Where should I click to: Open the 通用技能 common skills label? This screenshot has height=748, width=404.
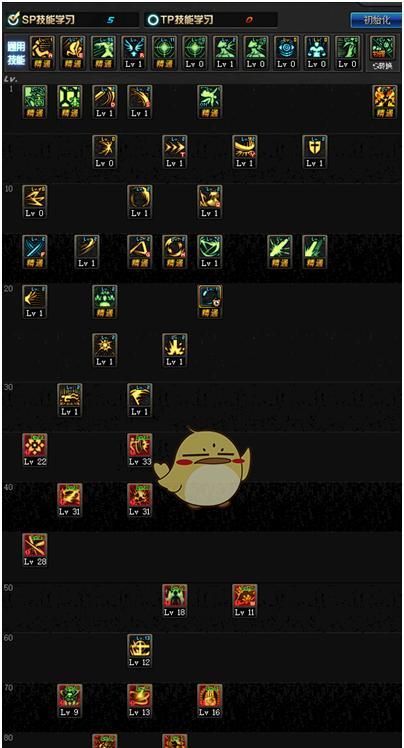[15, 53]
